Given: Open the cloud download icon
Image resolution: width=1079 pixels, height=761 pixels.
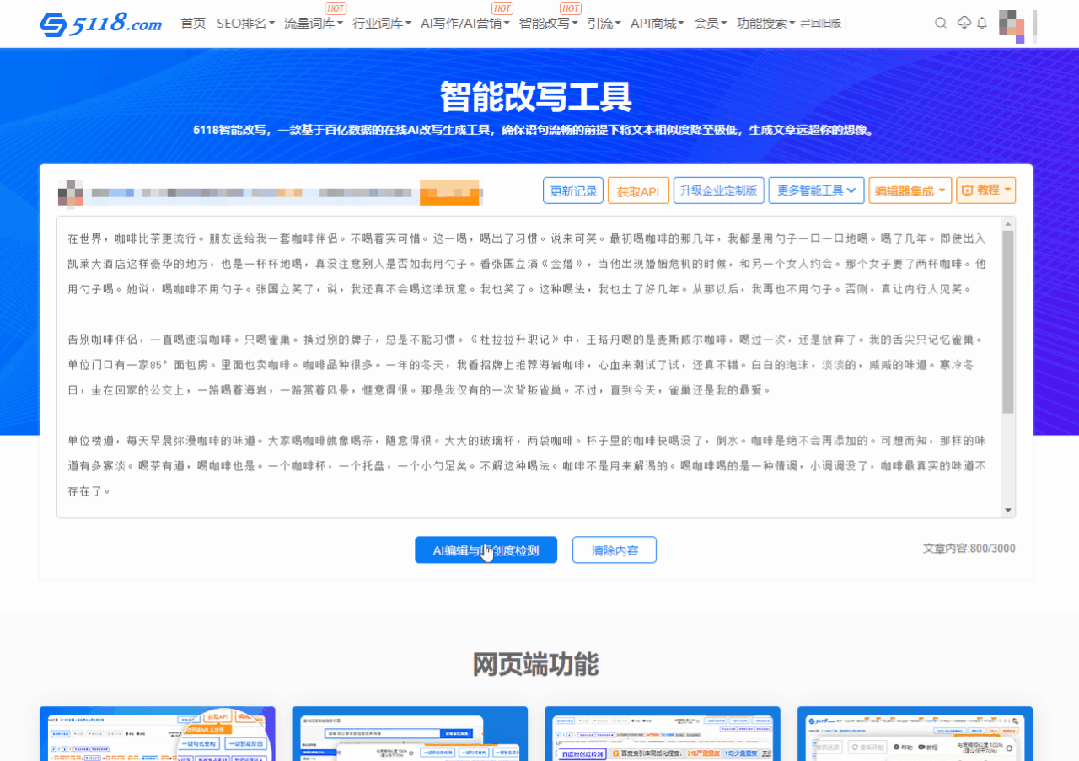Looking at the screenshot, I should point(963,22).
